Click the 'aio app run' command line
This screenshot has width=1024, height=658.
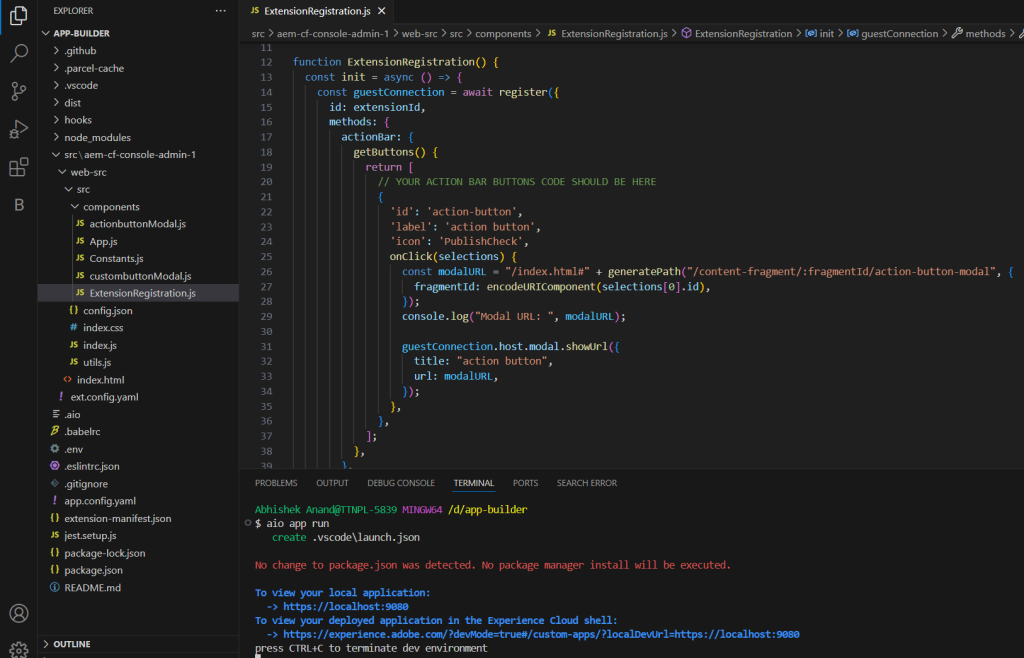click(x=297, y=524)
